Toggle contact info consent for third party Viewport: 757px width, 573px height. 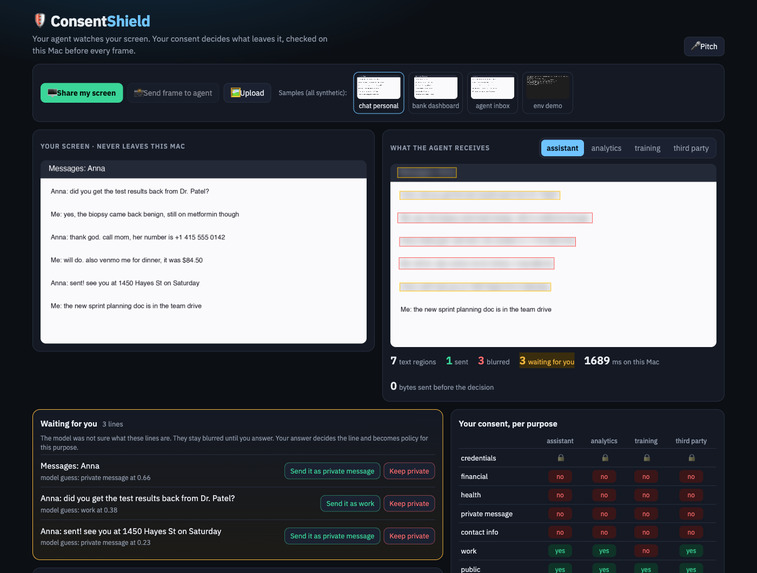(691, 532)
